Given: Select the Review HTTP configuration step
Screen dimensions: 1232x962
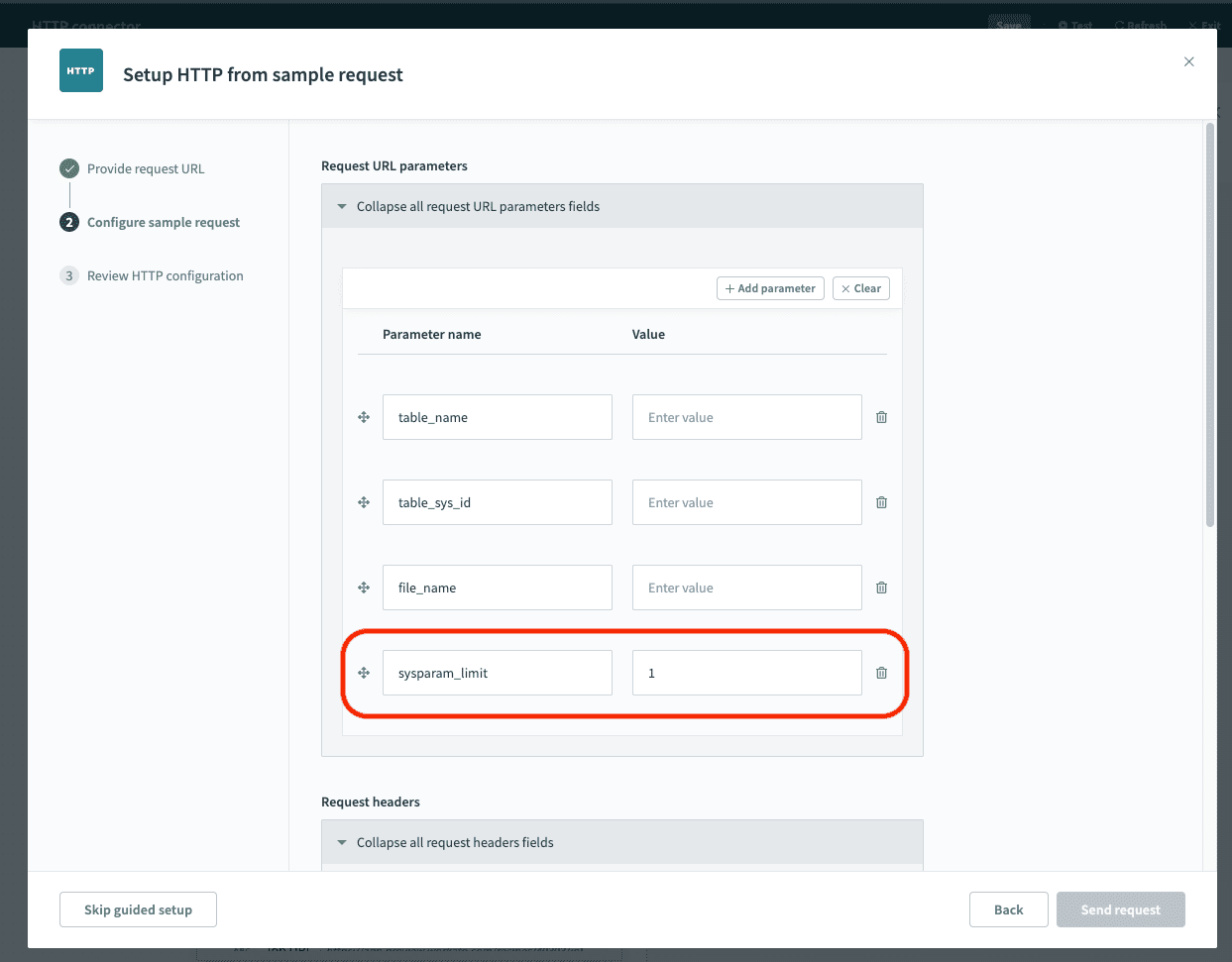Looking at the screenshot, I should click(165, 275).
